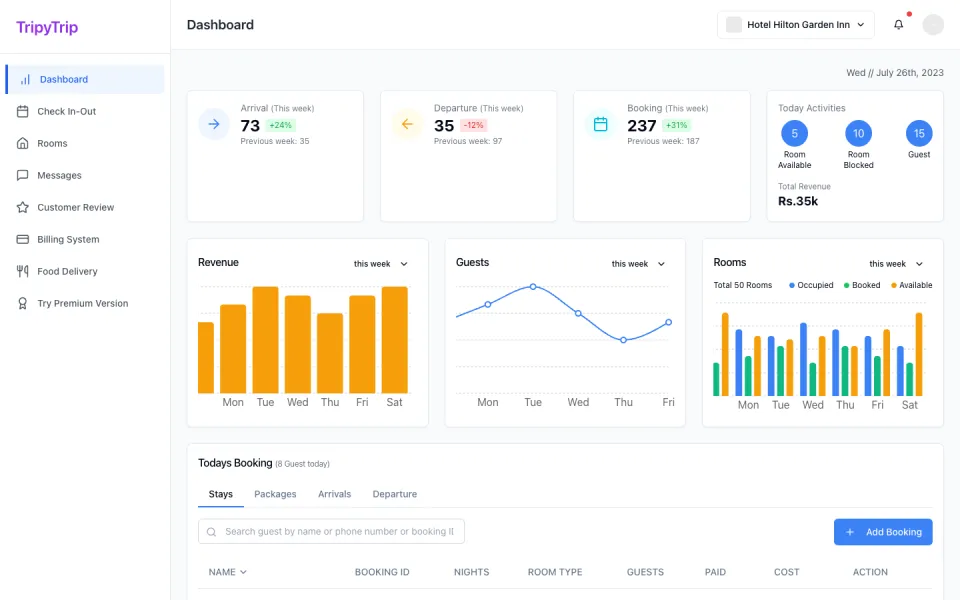Click the Customer Review star icon

click(23, 207)
